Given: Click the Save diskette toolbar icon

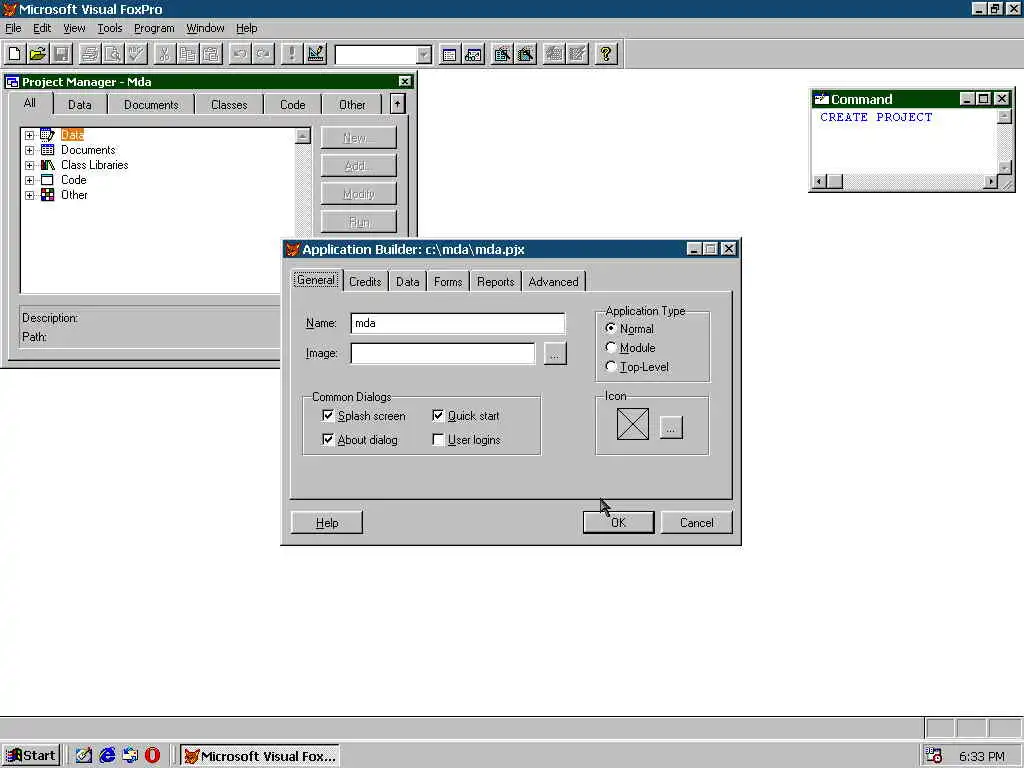Looking at the screenshot, I should pyautogui.click(x=61, y=54).
